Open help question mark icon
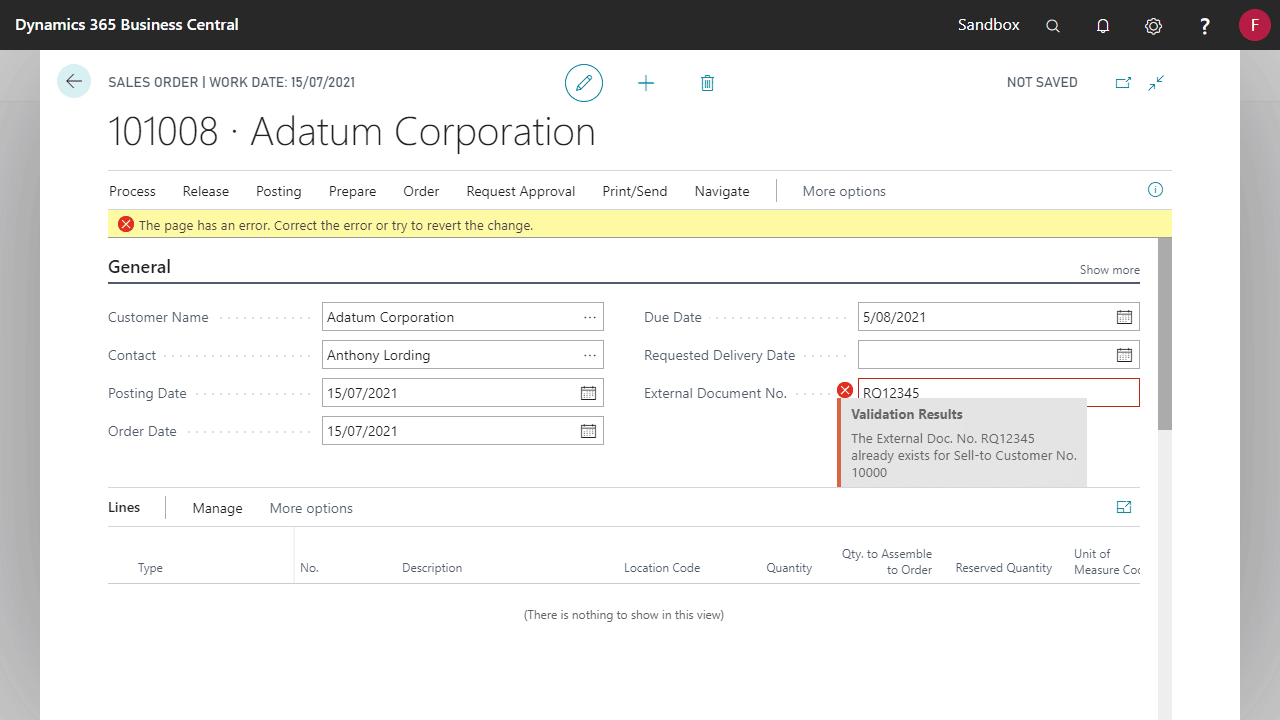Image resolution: width=1280 pixels, height=720 pixels. coord(1205,26)
